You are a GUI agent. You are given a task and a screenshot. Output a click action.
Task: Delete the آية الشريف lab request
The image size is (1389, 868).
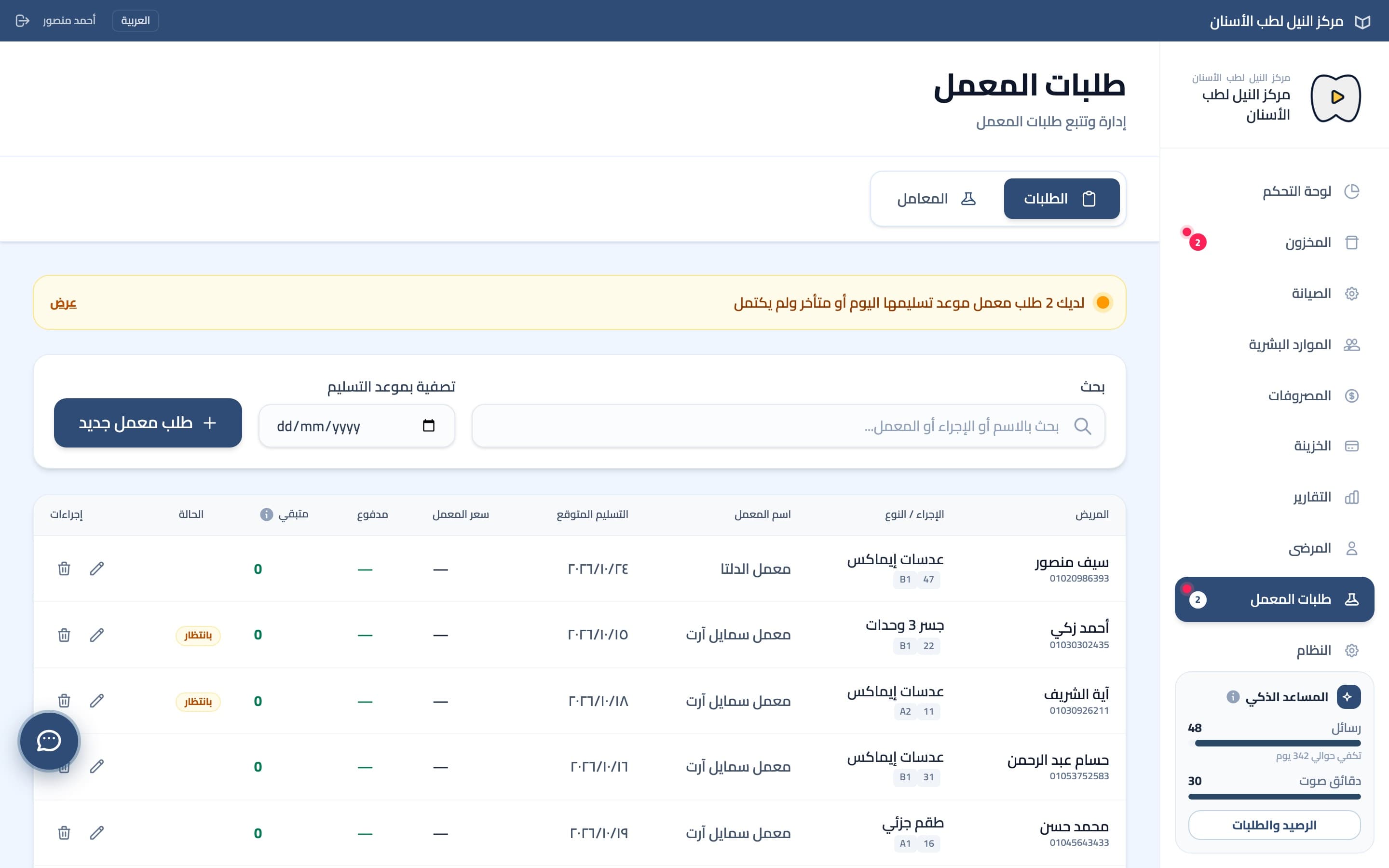pos(64,700)
